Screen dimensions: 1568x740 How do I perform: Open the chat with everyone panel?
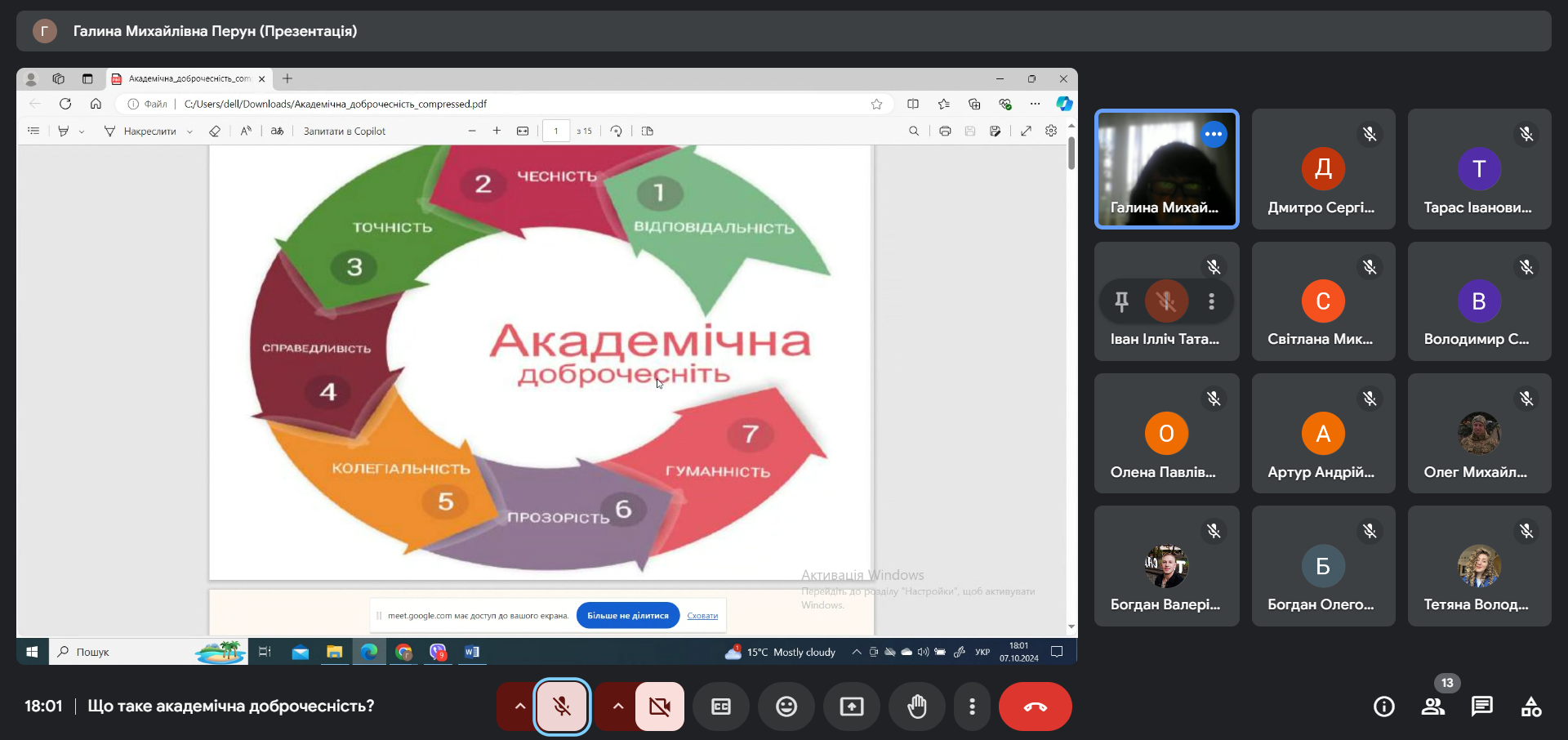pyautogui.click(x=1482, y=707)
